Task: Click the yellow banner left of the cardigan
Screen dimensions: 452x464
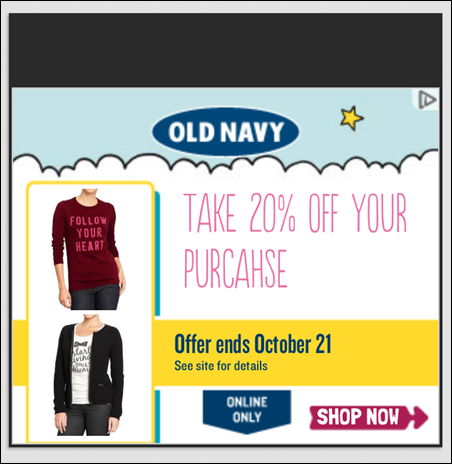Action: 19,353
